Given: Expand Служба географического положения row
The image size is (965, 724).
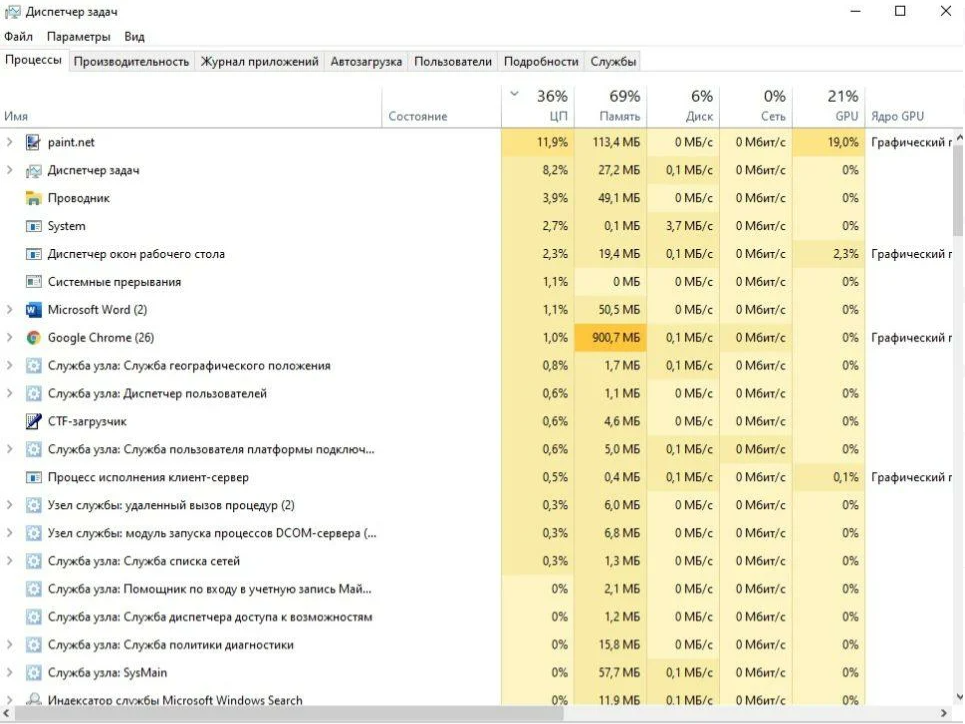Looking at the screenshot, I should (9, 366).
